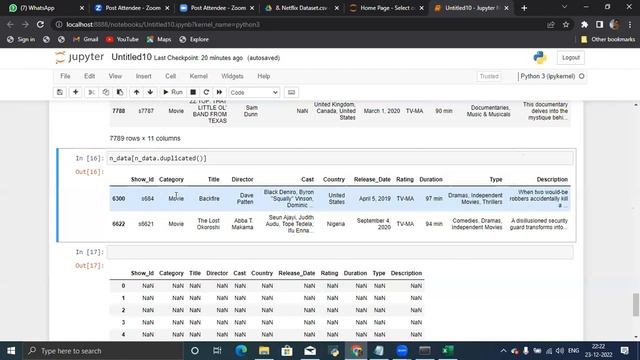Switch to the Home Page - Select tab
The width and height of the screenshot is (640, 360).
[x=387, y=8]
